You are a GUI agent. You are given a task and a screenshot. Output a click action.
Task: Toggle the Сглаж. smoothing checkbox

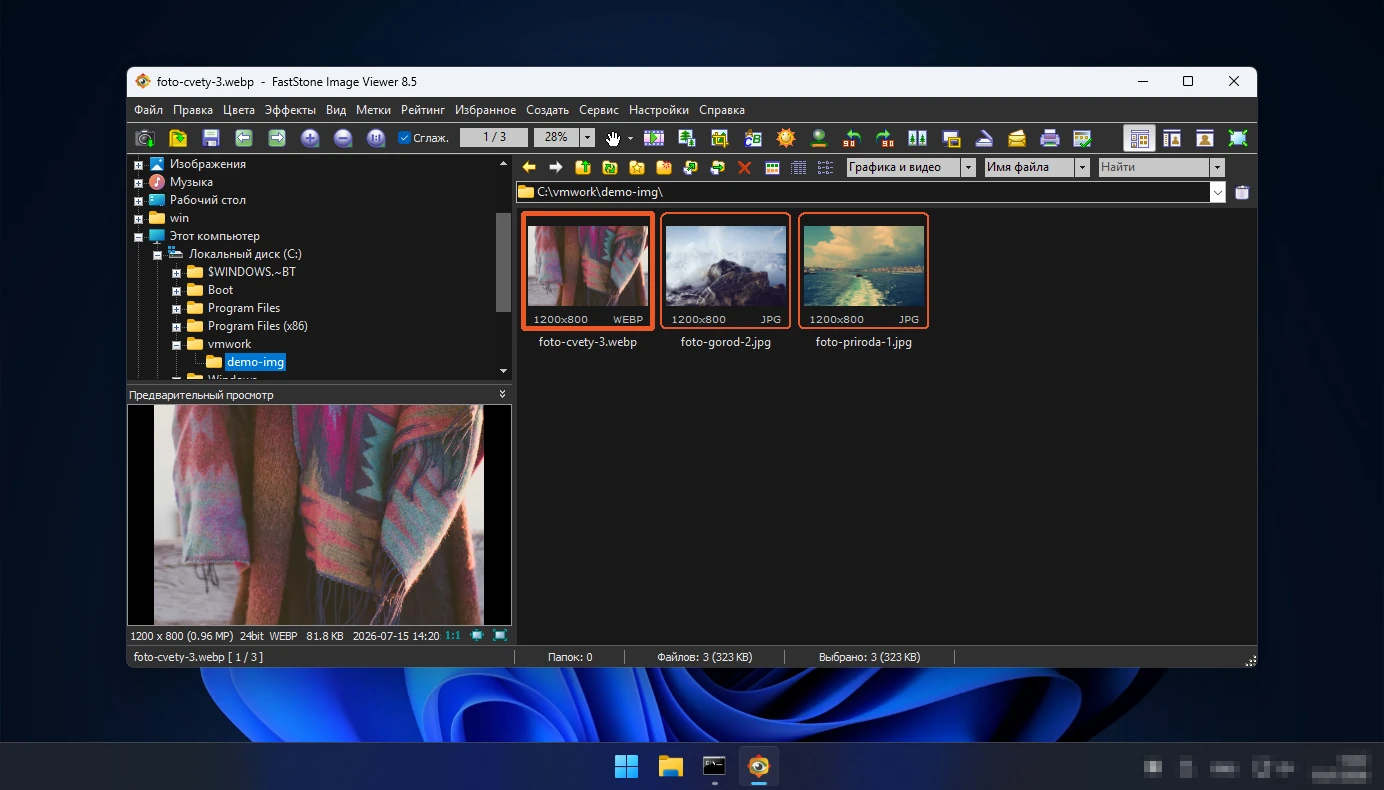point(404,138)
